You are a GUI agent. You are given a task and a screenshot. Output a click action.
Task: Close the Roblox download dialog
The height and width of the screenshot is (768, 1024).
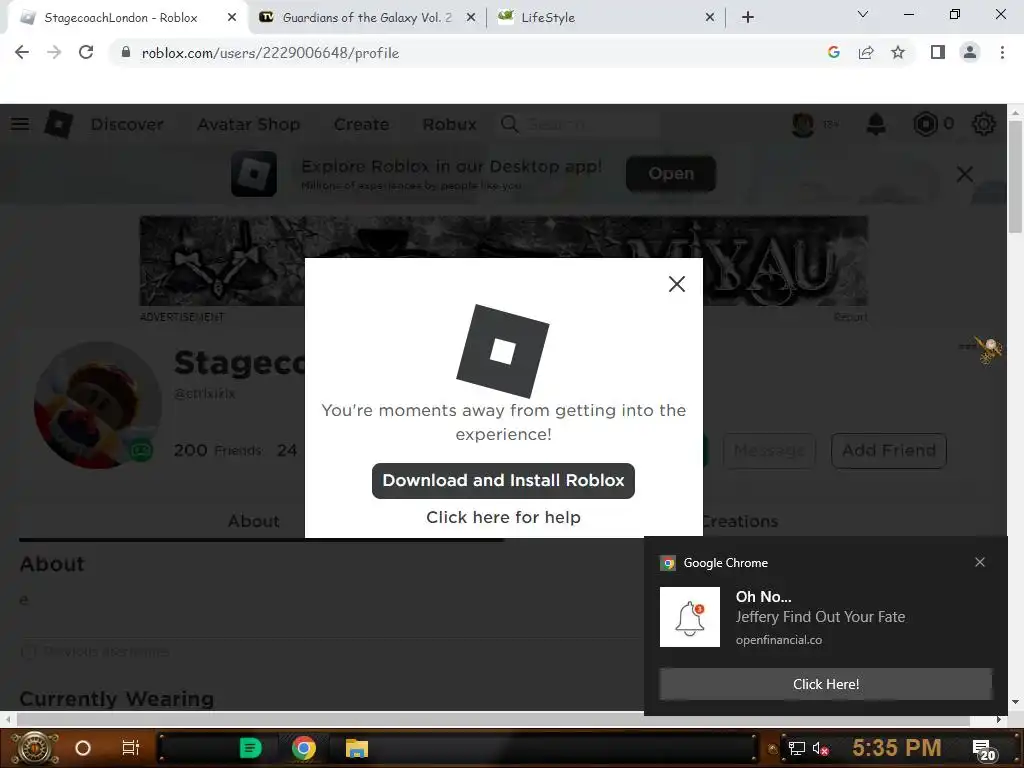pos(677,284)
